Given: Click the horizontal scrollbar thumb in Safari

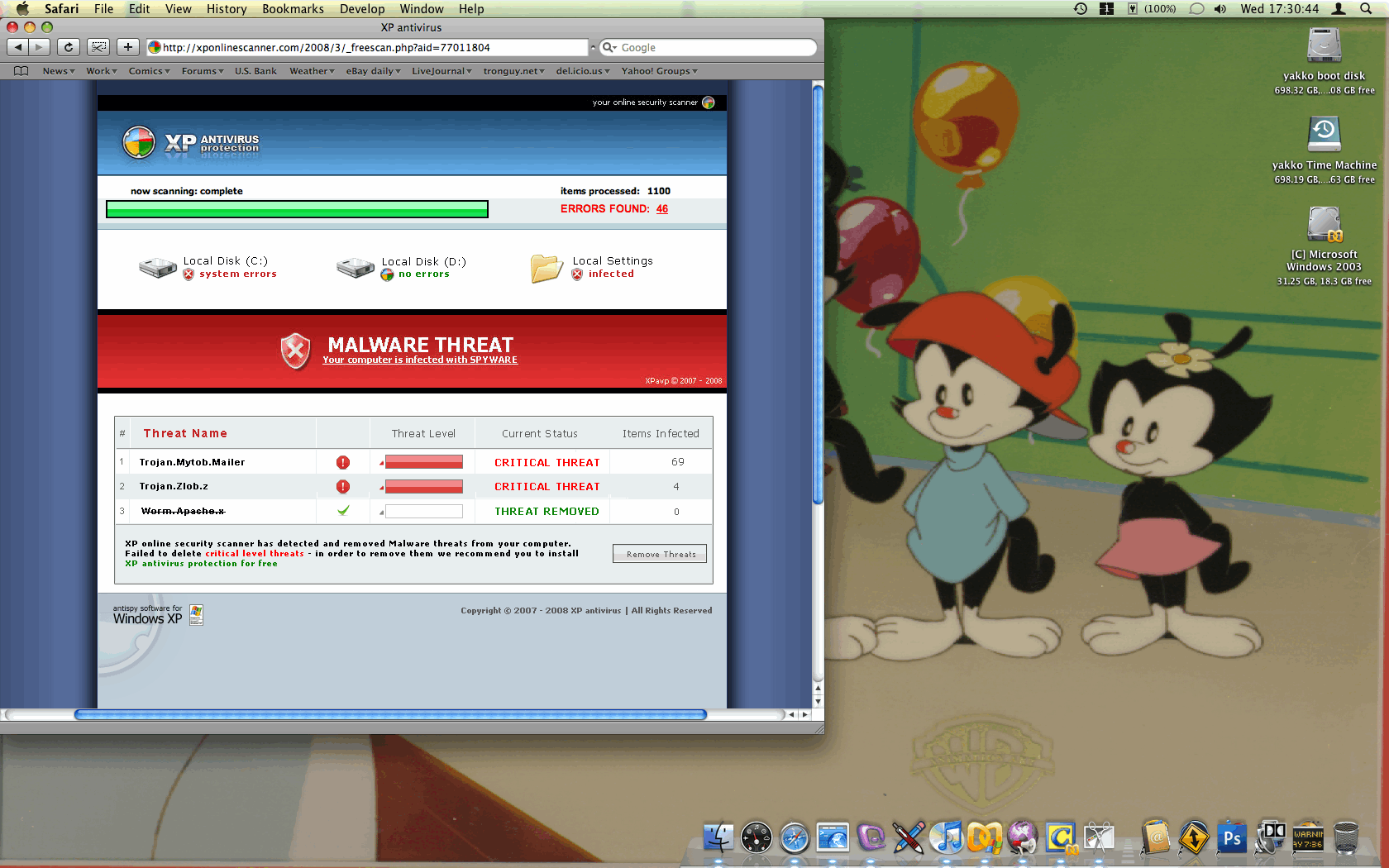Looking at the screenshot, I should coord(390,714).
